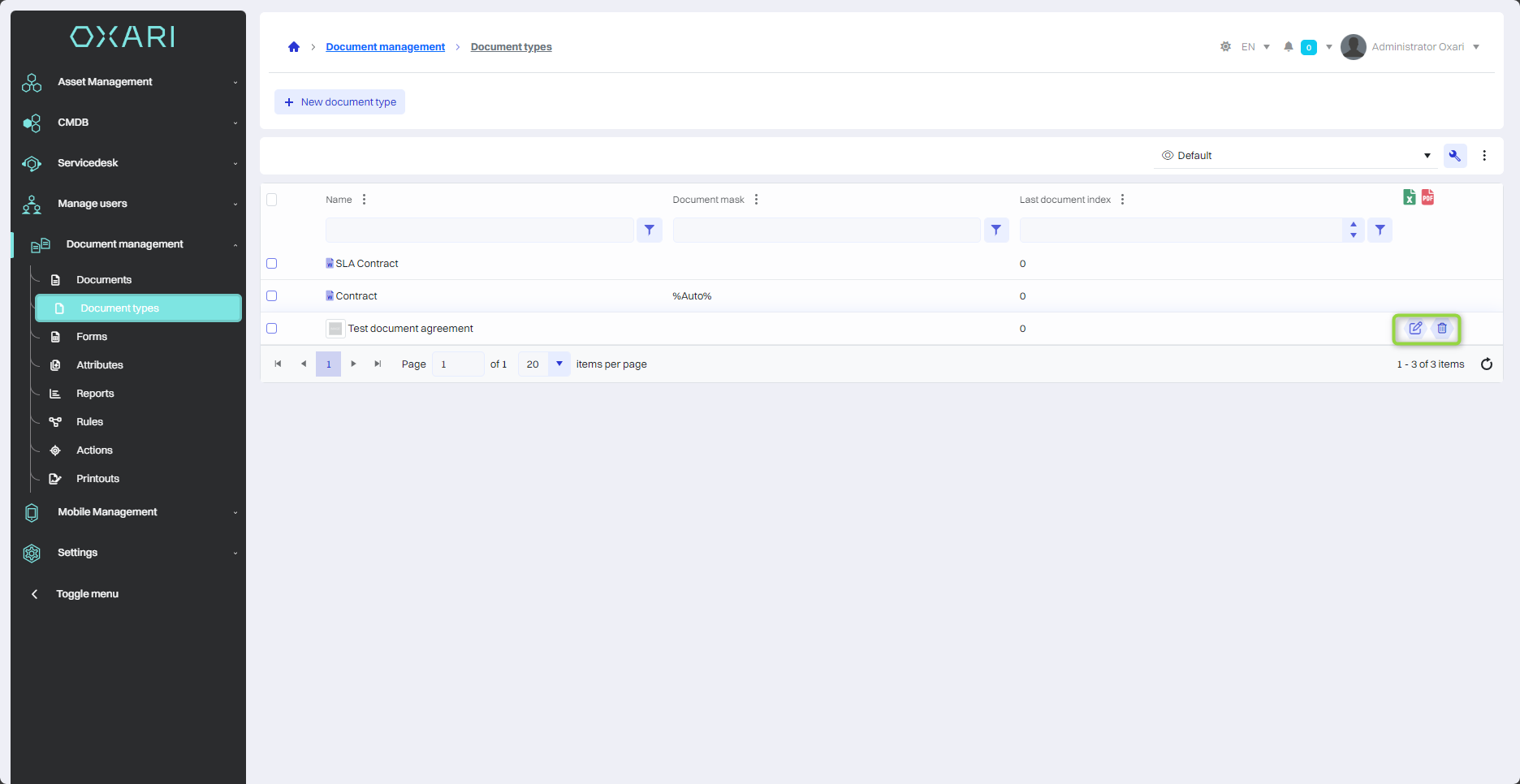Select the SLA Contract row checkbox
The height and width of the screenshot is (784, 1520).
click(272, 264)
